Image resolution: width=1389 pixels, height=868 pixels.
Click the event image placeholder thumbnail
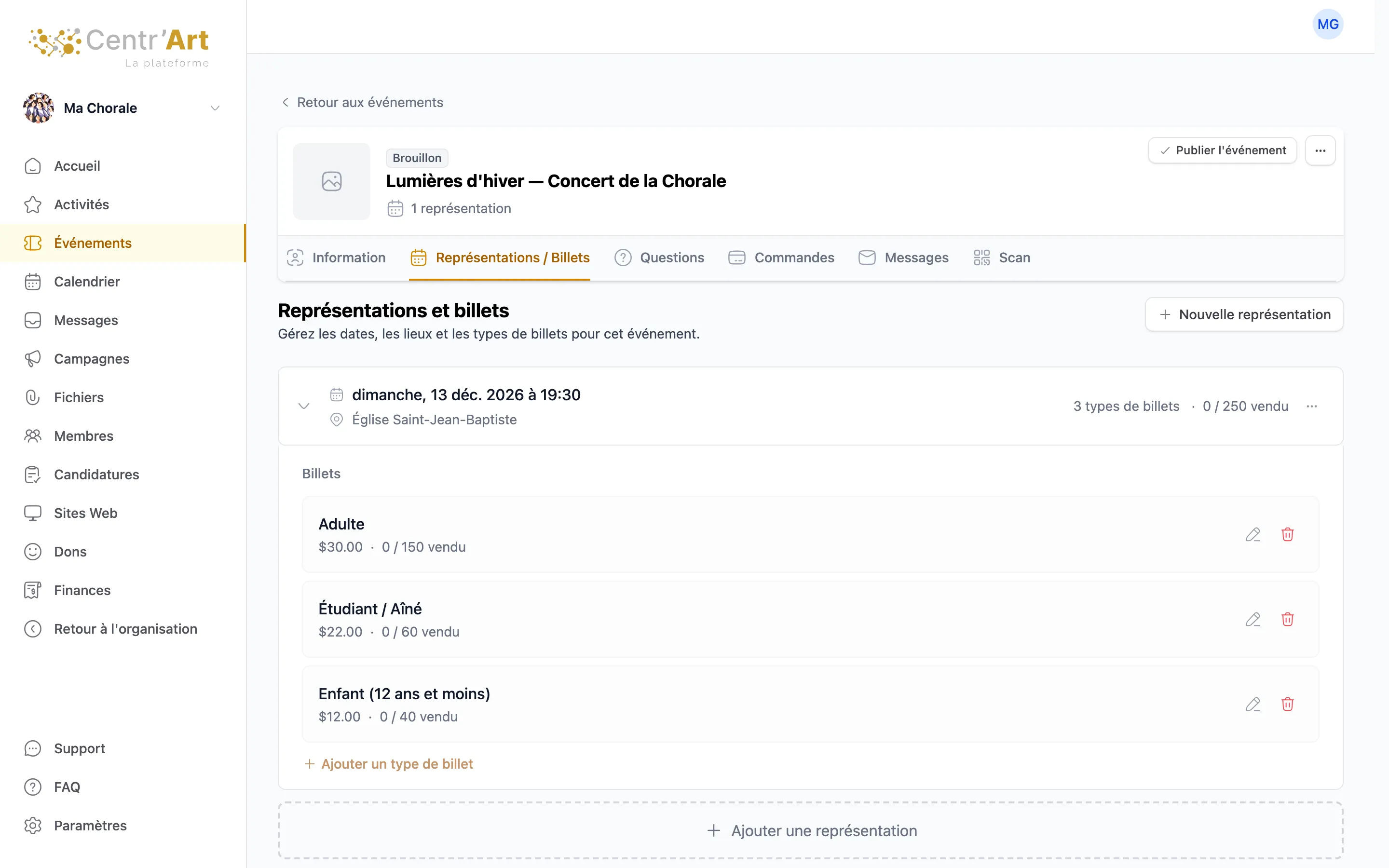[x=332, y=181]
